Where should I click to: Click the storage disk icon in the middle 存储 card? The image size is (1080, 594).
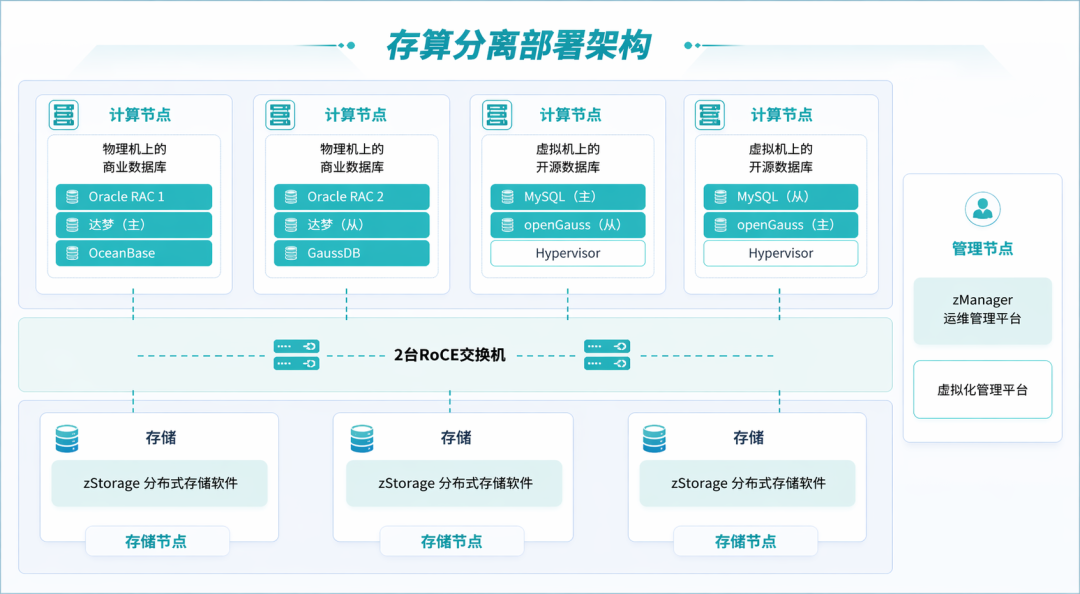[362, 439]
